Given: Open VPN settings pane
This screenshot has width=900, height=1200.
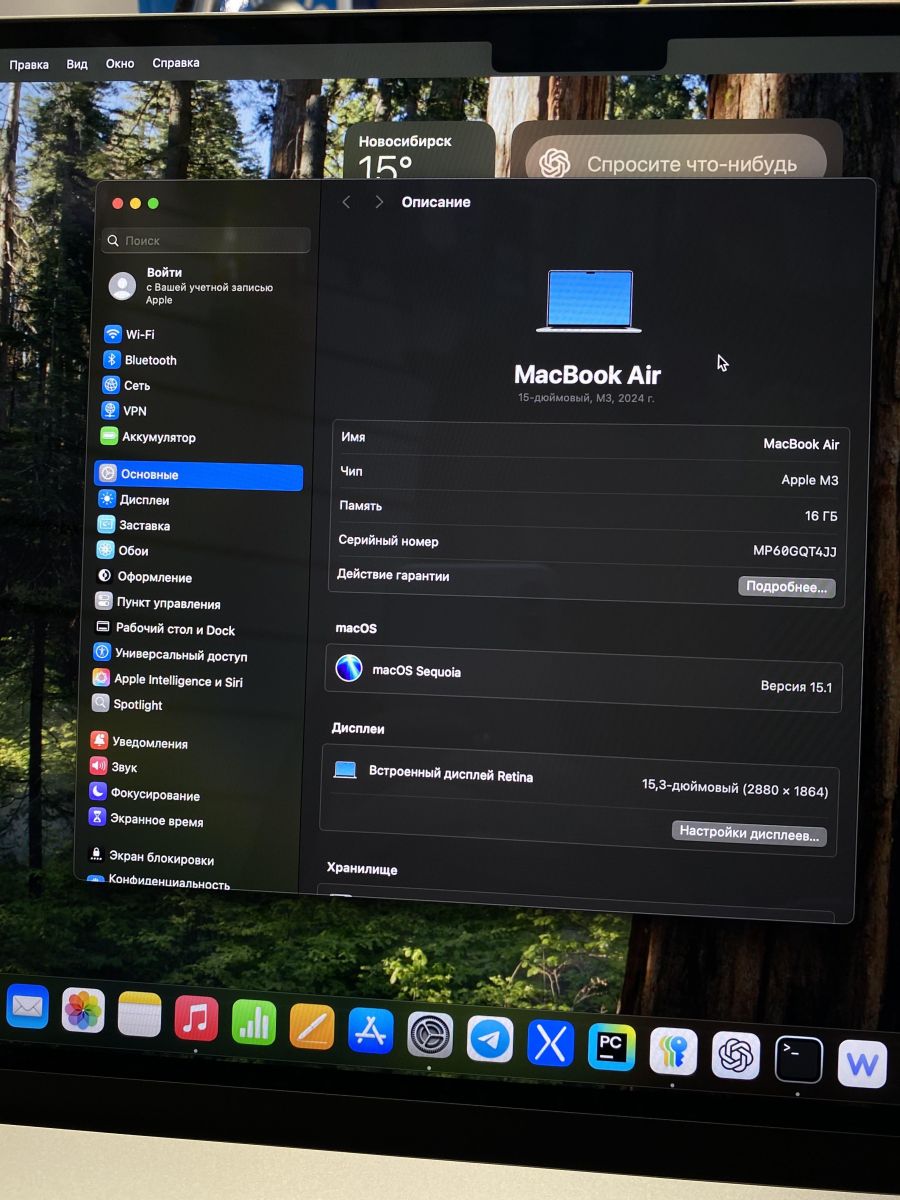Looking at the screenshot, I should point(125,411).
